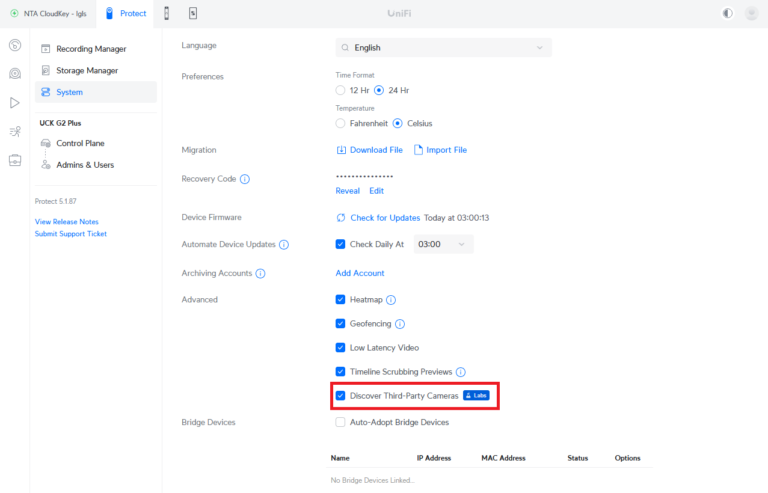Click the MAC Address column header
The image size is (768, 493).
(504, 458)
